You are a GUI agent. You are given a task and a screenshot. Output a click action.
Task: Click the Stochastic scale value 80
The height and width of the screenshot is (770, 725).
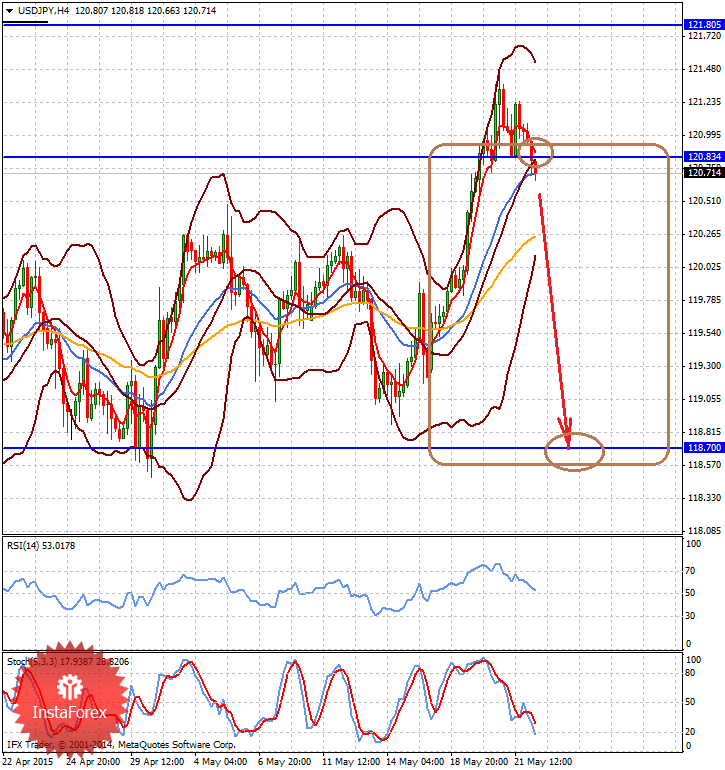coord(690,673)
